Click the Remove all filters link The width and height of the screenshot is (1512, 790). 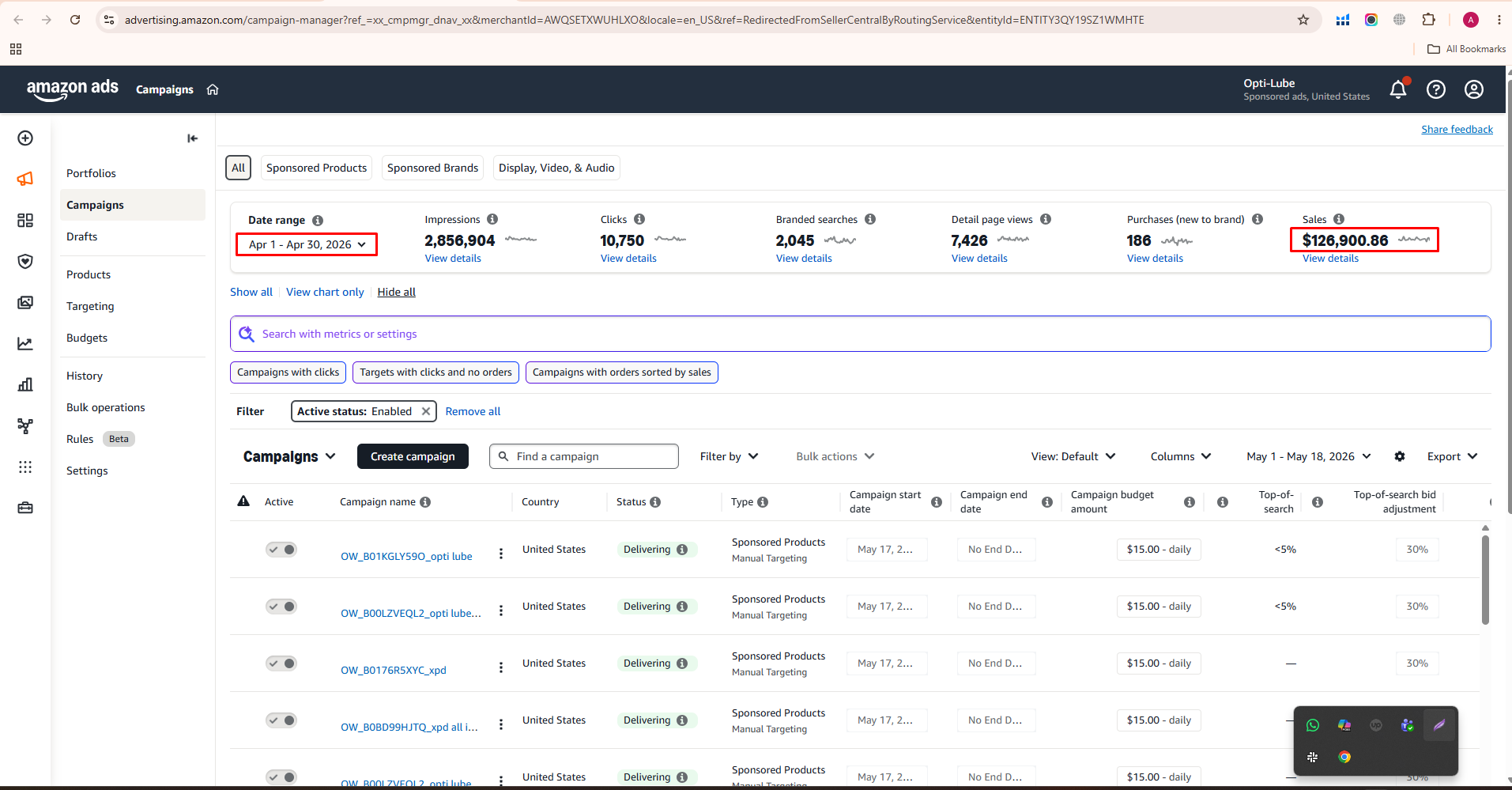click(x=473, y=411)
